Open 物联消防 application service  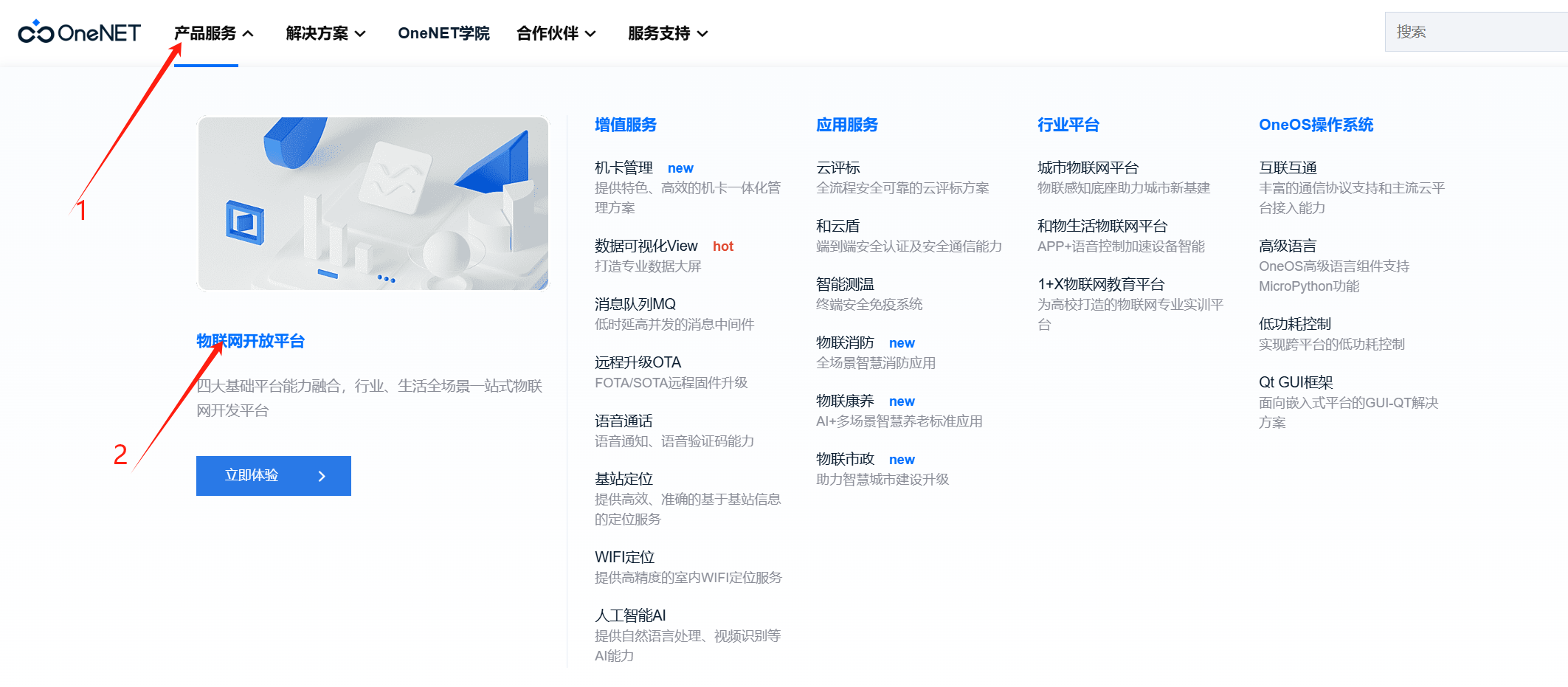coord(845,343)
